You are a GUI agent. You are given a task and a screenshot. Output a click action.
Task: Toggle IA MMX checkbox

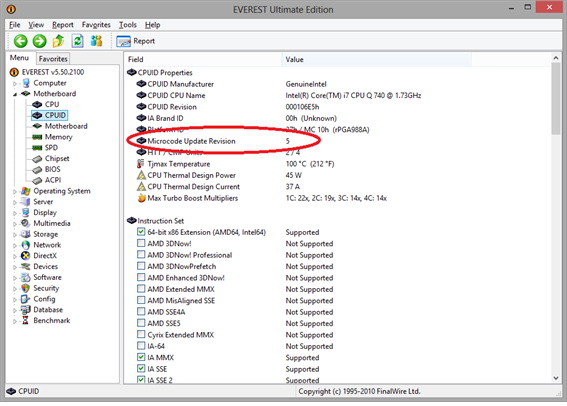pyautogui.click(x=141, y=357)
